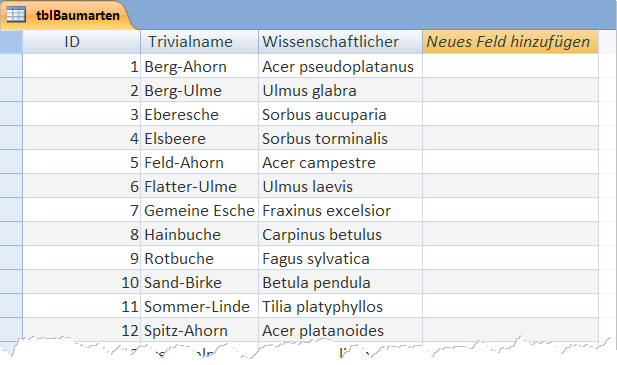
Task: Click the Betula pendula cell
Action: coord(340,282)
